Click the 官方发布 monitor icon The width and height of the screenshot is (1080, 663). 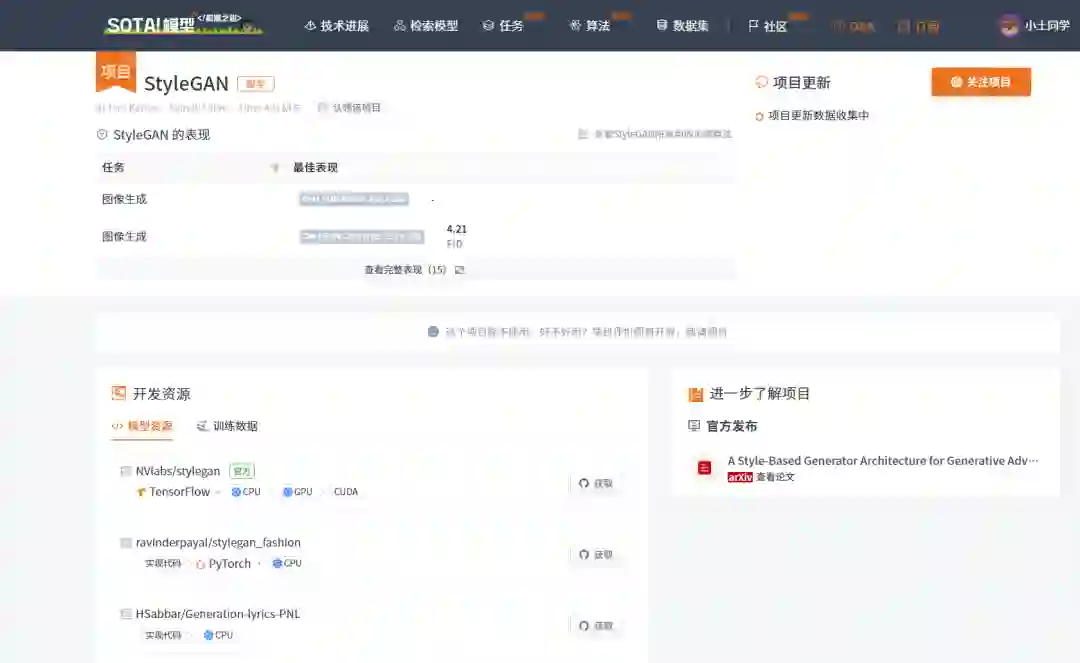pos(694,426)
